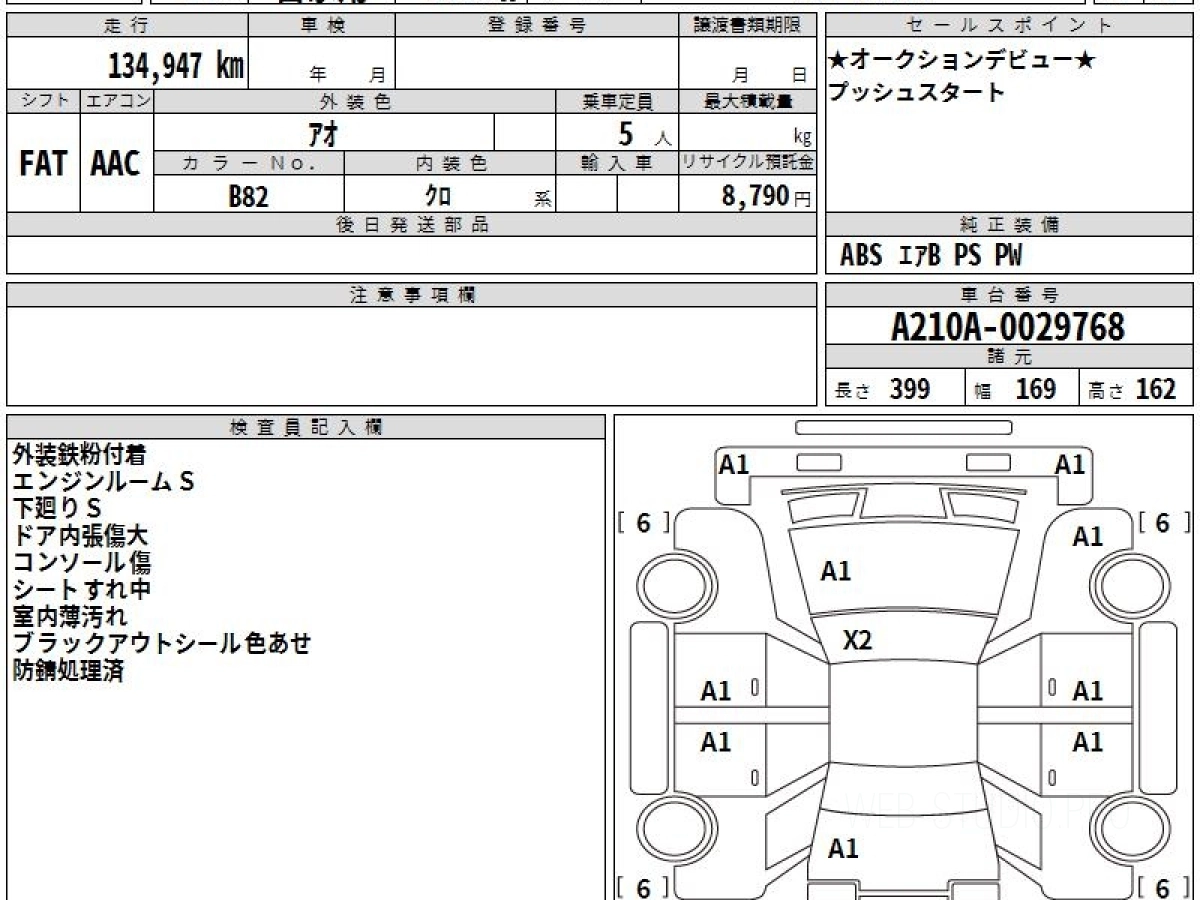Click the 乗車定員 header

[x=617, y=101]
